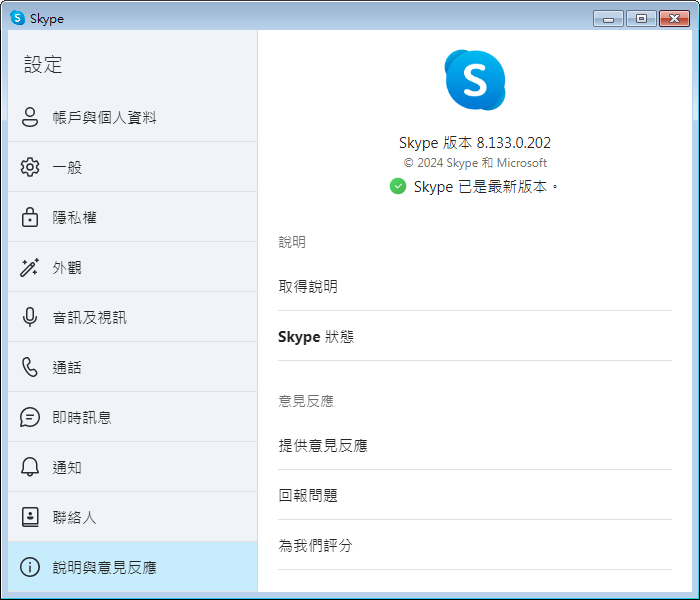700x600 pixels.
Task: Click the padlock icon for Privacy
Action: click(x=30, y=217)
